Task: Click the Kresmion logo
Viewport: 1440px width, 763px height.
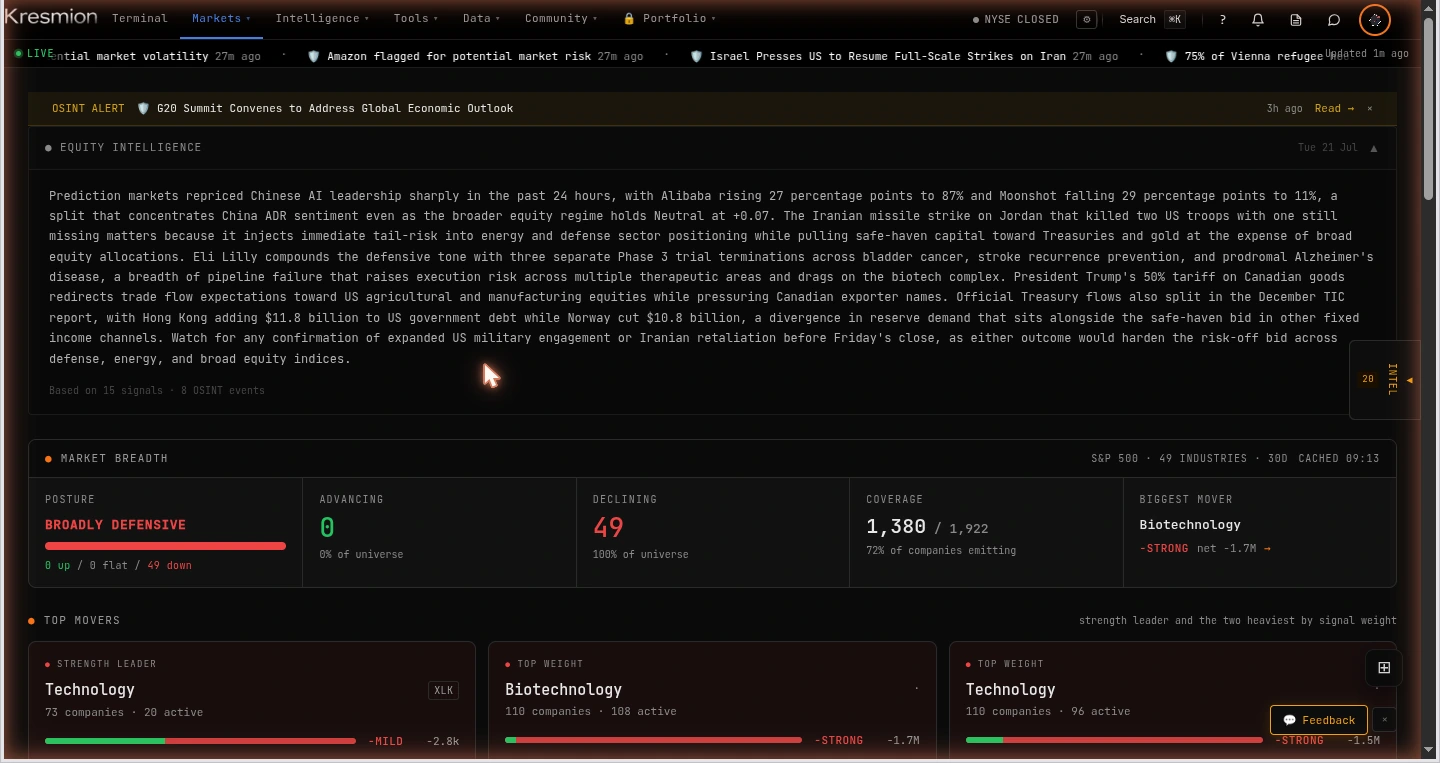Action: click(x=51, y=17)
